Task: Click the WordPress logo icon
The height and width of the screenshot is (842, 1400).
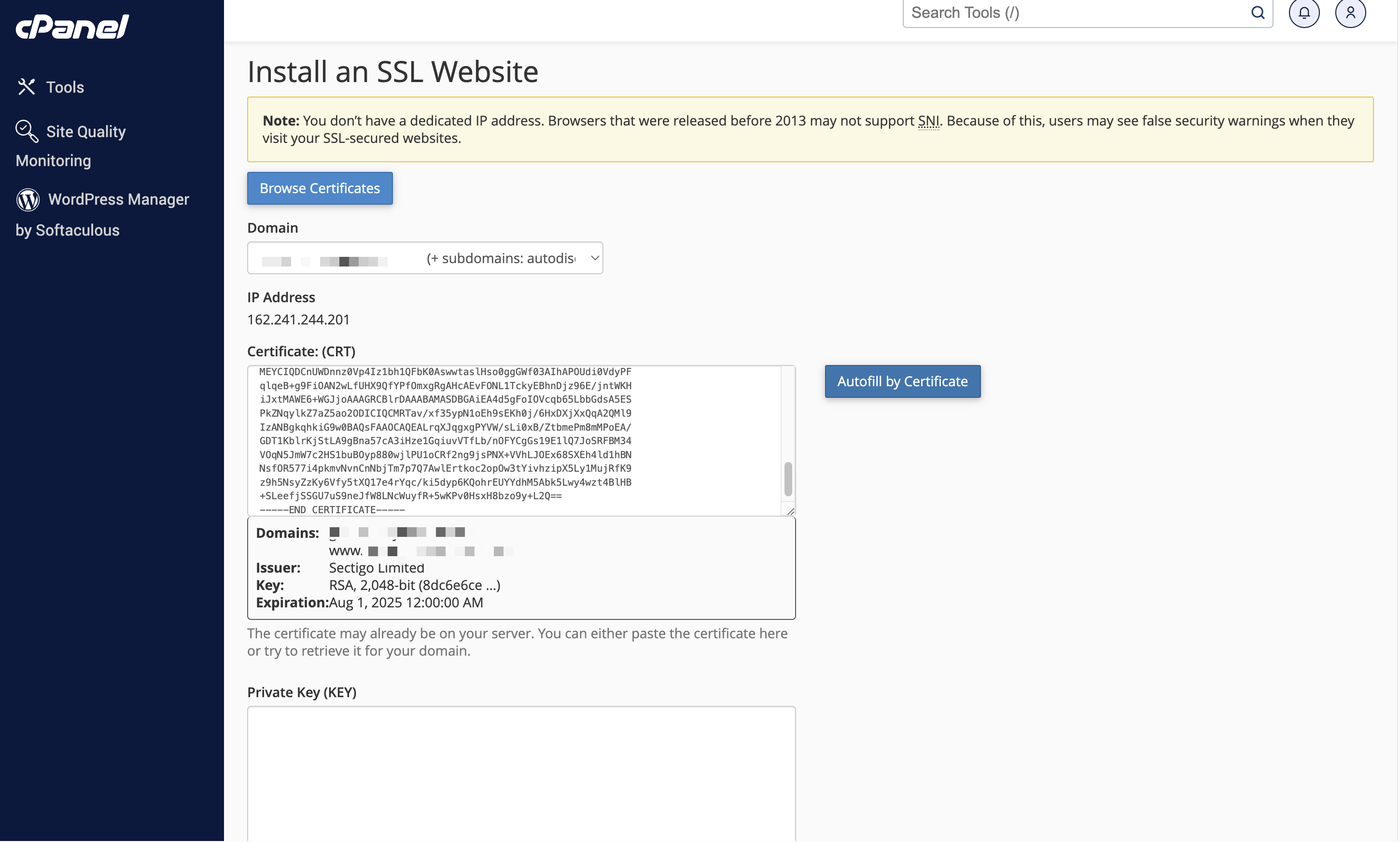Action: point(28,199)
